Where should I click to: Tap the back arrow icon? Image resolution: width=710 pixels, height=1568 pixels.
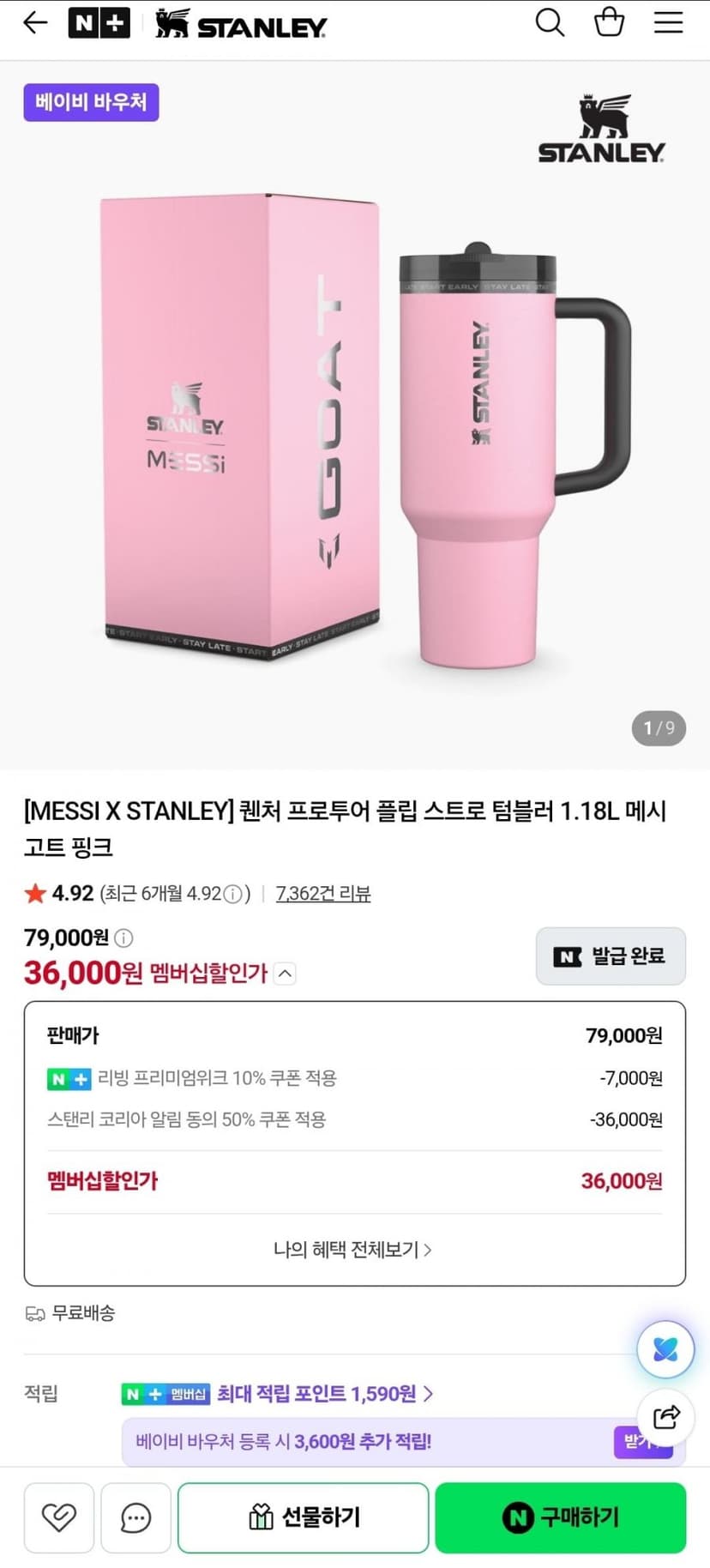click(35, 23)
